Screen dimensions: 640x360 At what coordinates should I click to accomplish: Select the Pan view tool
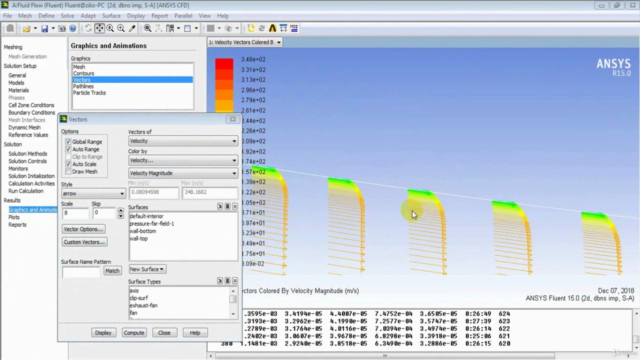click(x=99, y=28)
